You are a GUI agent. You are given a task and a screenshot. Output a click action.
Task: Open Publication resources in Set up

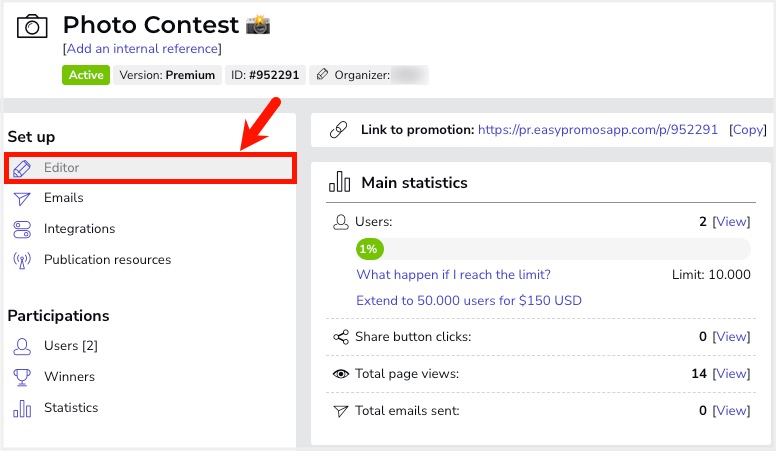point(107,260)
